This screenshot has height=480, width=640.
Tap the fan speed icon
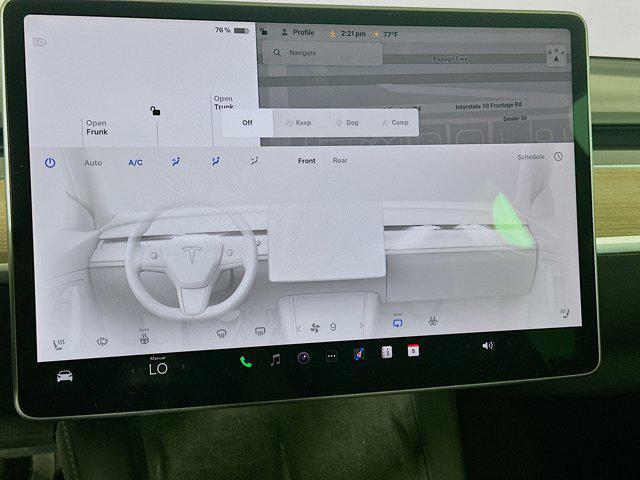[315, 327]
